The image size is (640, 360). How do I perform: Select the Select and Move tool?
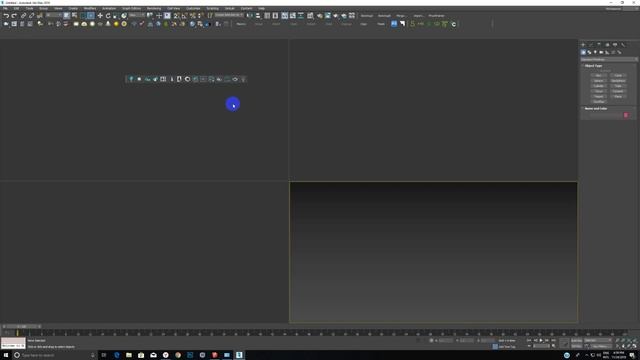tap(100, 16)
